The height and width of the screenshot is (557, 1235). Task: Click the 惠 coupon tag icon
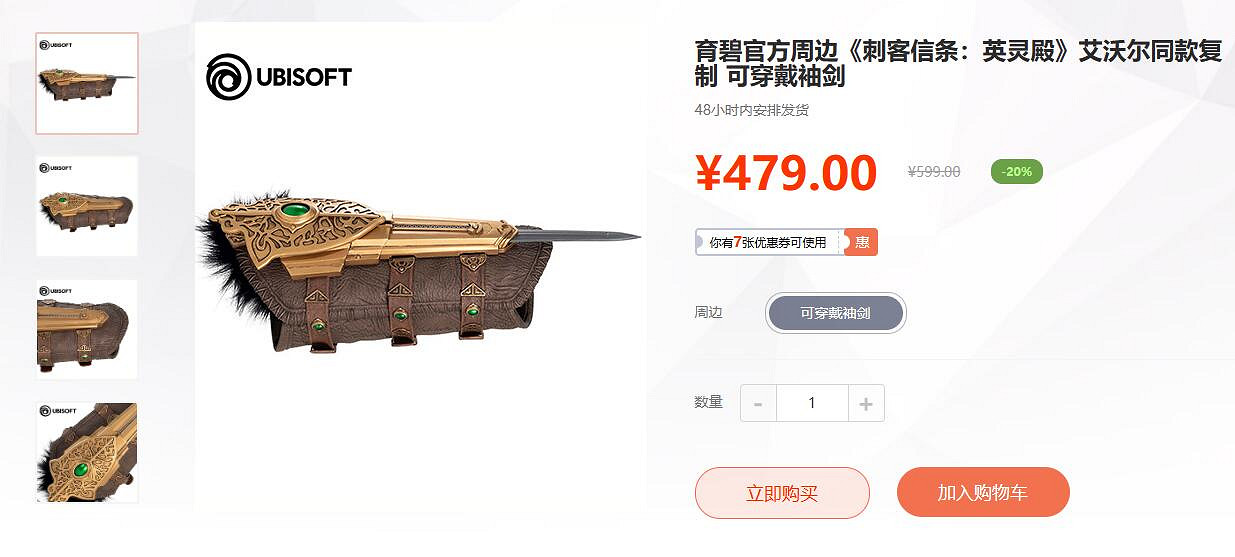click(861, 242)
